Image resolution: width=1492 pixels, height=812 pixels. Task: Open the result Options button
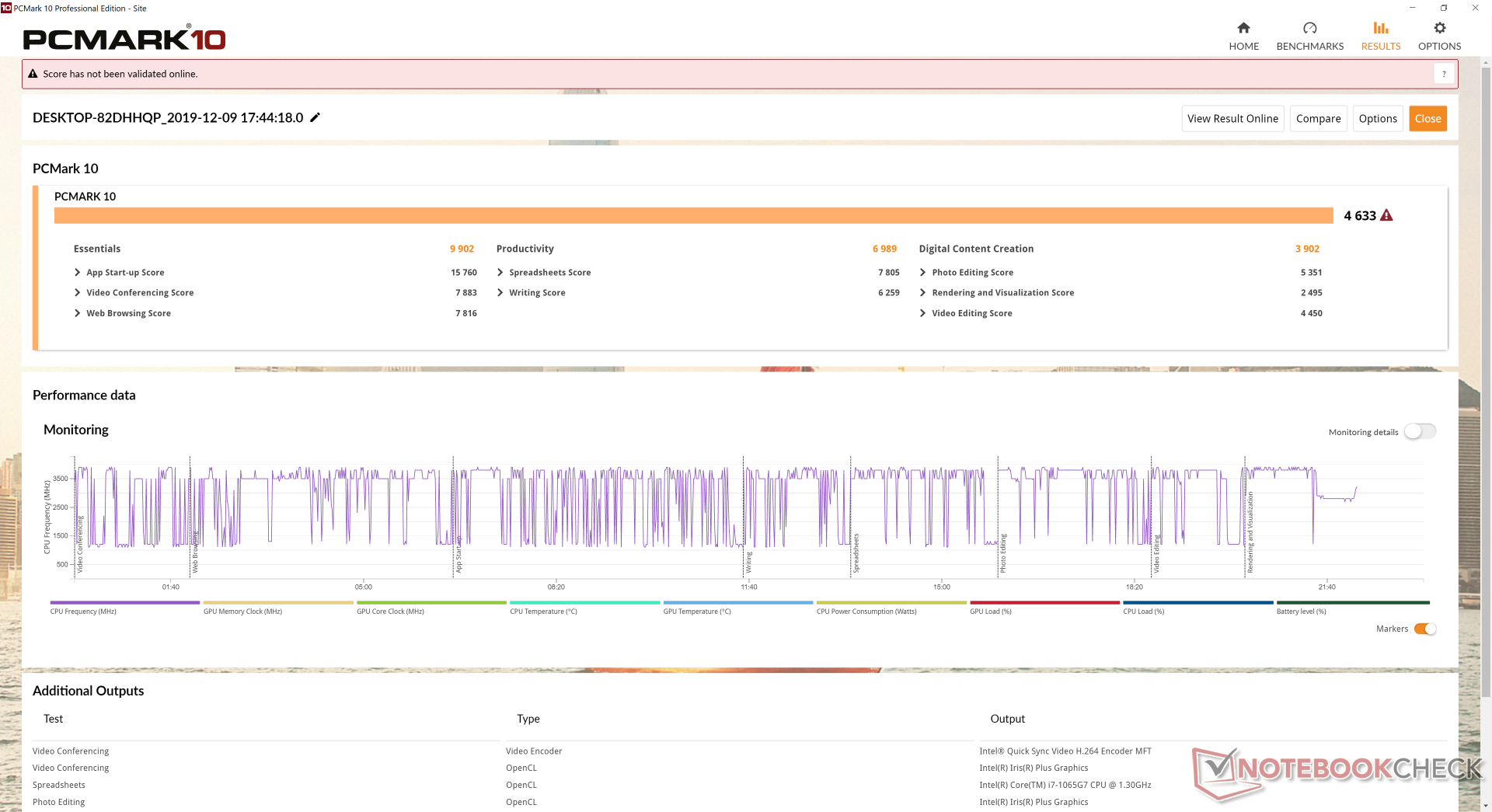click(x=1378, y=118)
